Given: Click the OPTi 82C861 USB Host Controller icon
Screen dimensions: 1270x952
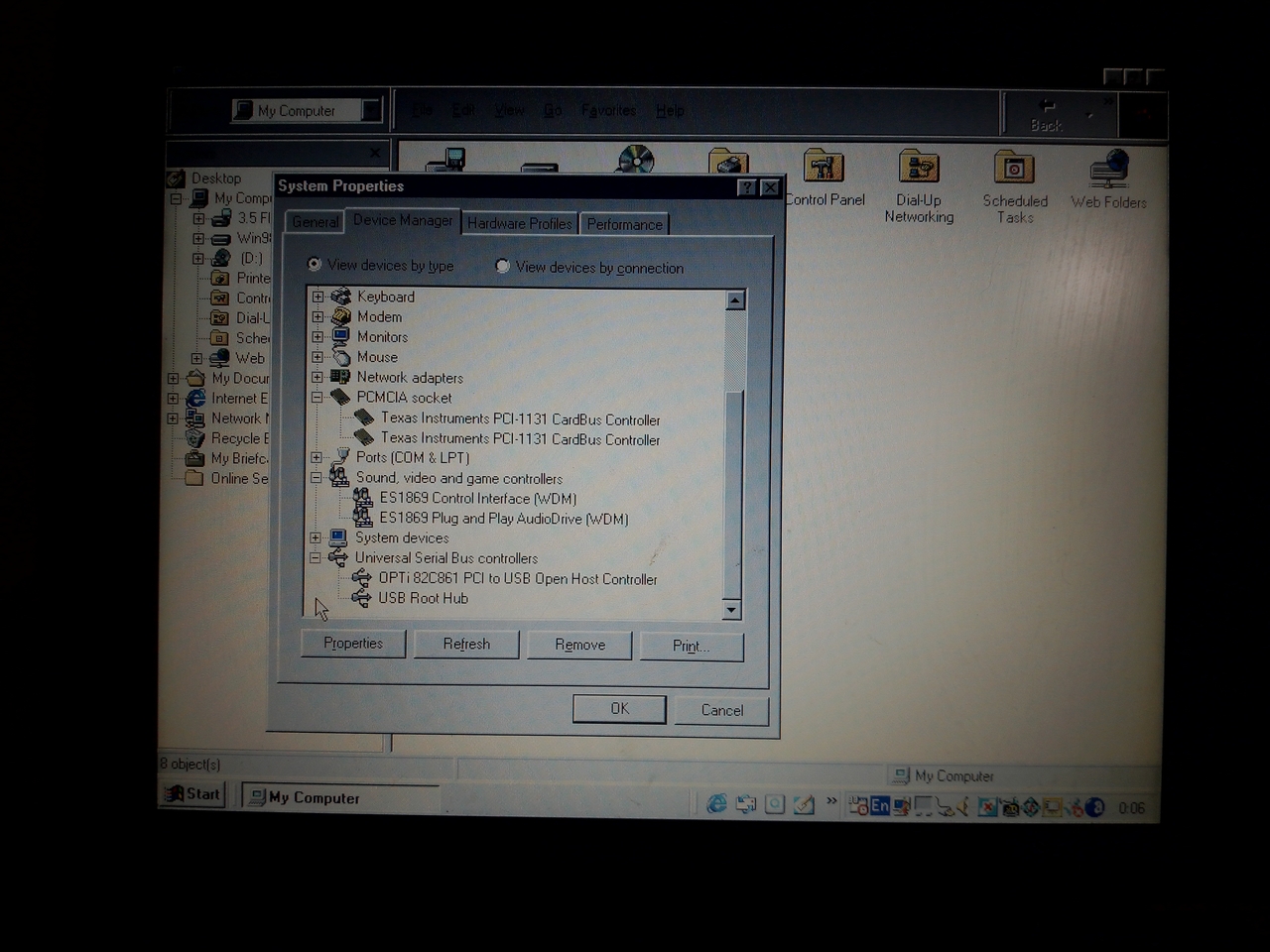Looking at the screenshot, I should tap(363, 579).
